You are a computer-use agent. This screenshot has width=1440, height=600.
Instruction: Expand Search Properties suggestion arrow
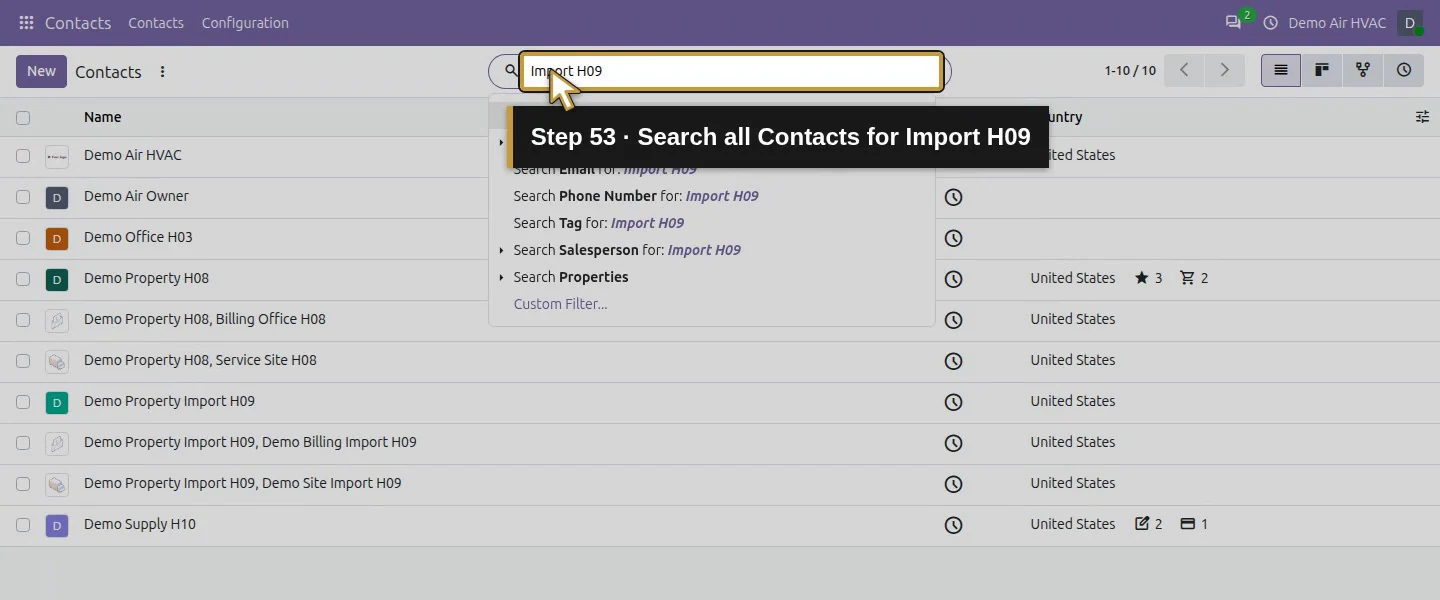(x=501, y=277)
